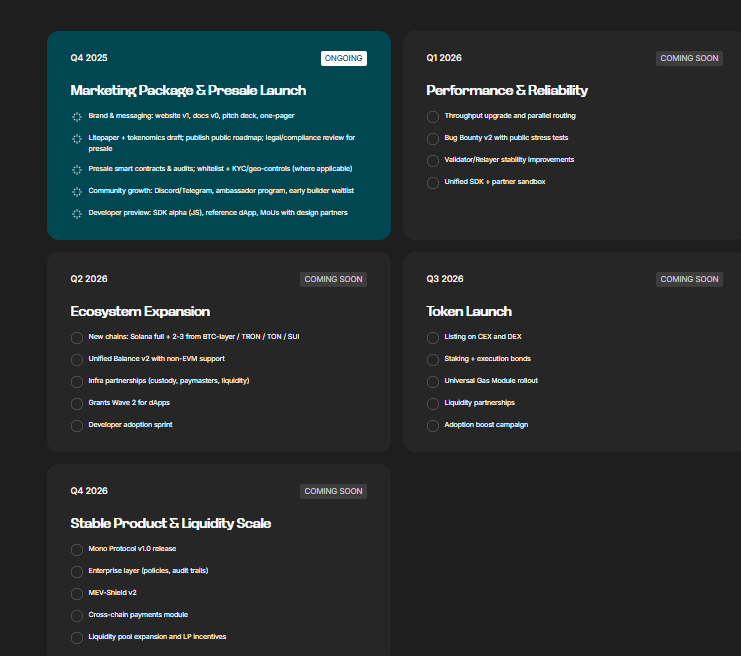Viewport: 741px width, 656px height.
Task: Click the circle icon beside Throughput upgrade
Action: (433, 117)
